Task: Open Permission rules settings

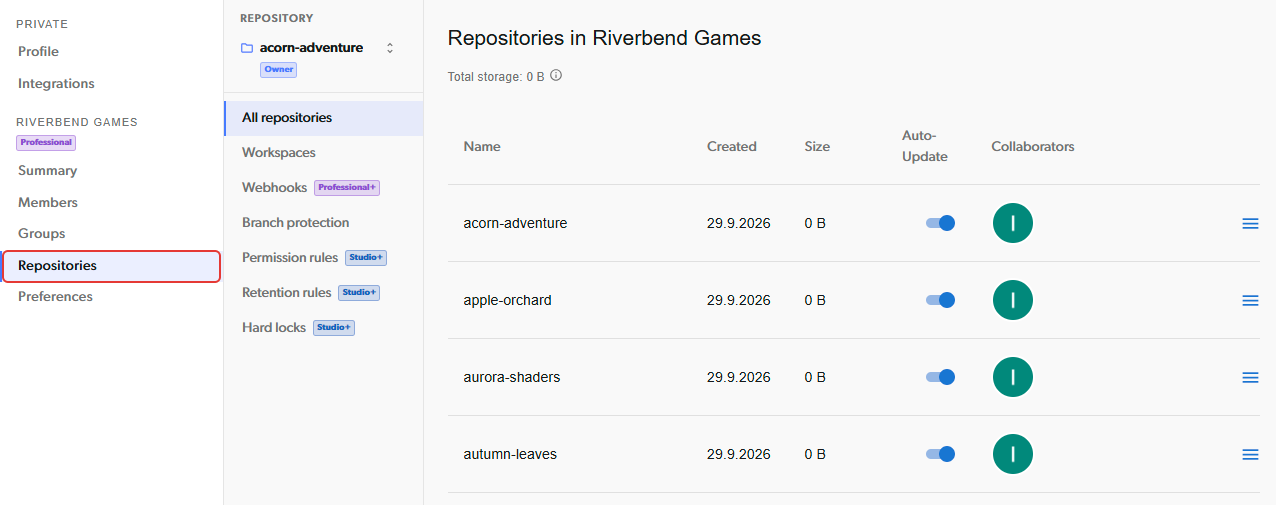Action: pyautogui.click(x=290, y=257)
